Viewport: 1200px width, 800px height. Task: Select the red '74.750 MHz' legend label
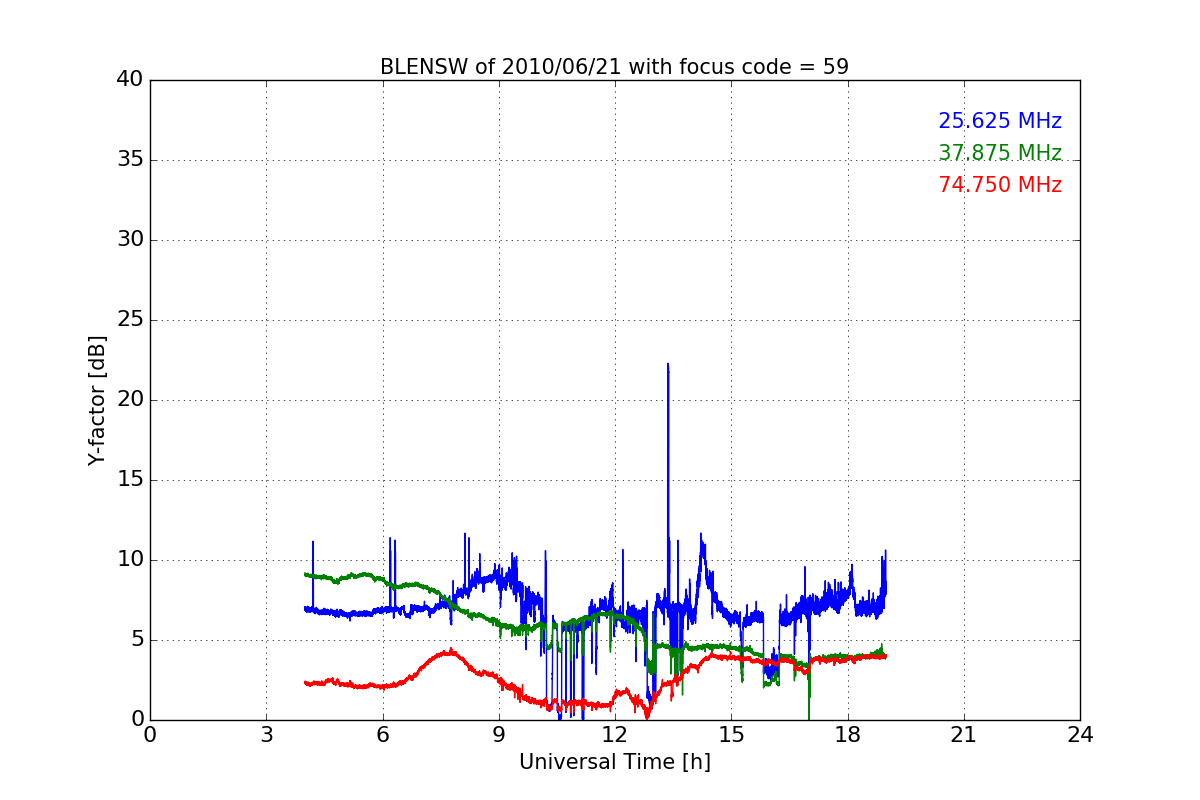coord(1000,185)
